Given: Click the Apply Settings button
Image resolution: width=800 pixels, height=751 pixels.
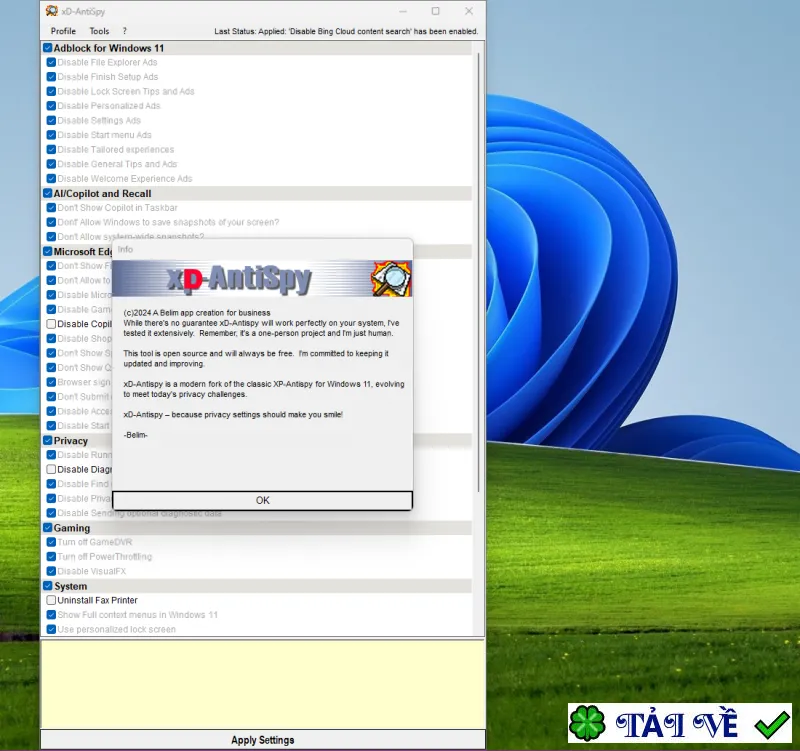Looking at the screenshot, I should (263, 740).
